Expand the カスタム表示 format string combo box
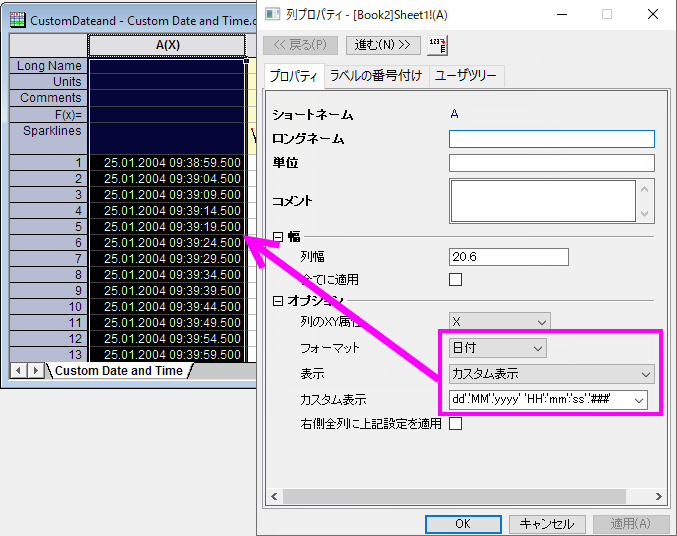The height and width of the screenshot is (536, 677). [x=639, y=400]
